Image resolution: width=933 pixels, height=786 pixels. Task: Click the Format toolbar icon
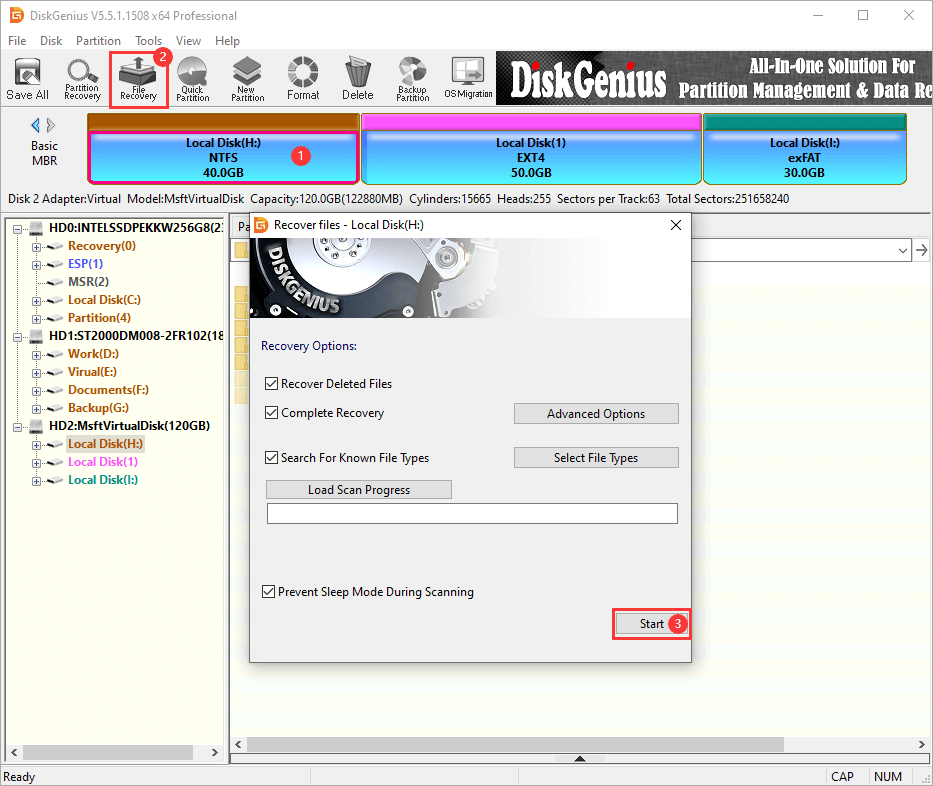tap(303, 79)
